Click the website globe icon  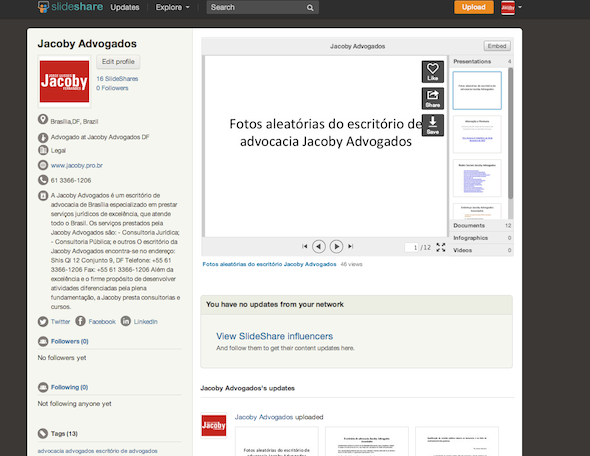(x=43, y=165)
